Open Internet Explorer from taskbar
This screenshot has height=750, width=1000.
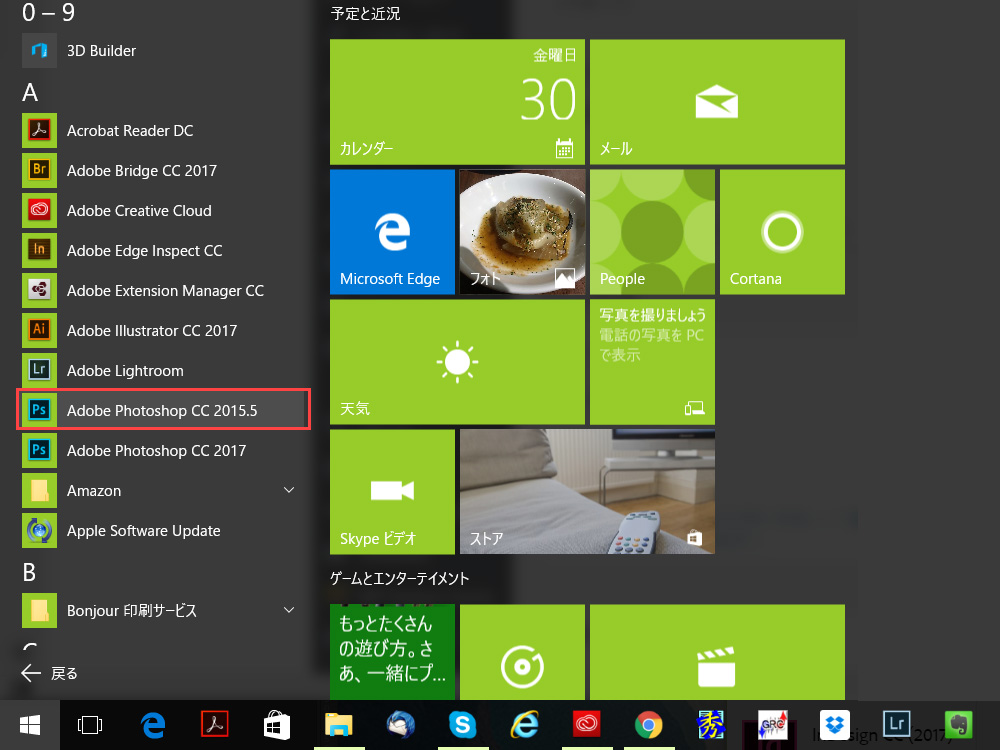[524, 725]
